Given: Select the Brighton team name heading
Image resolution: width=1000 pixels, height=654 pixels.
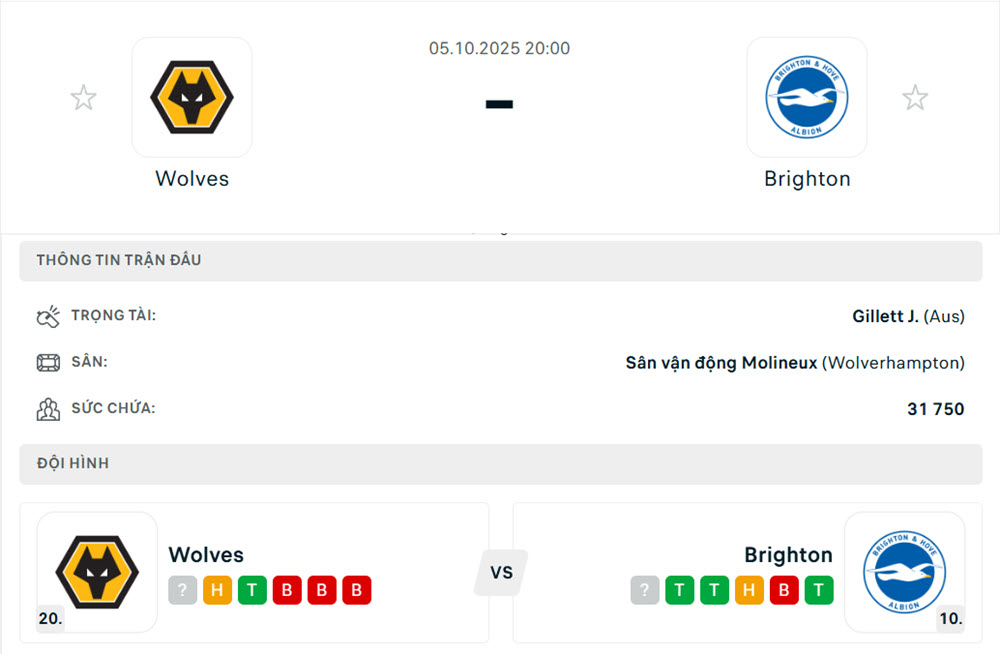Looking at the screenshot, I should click(807, 178).
